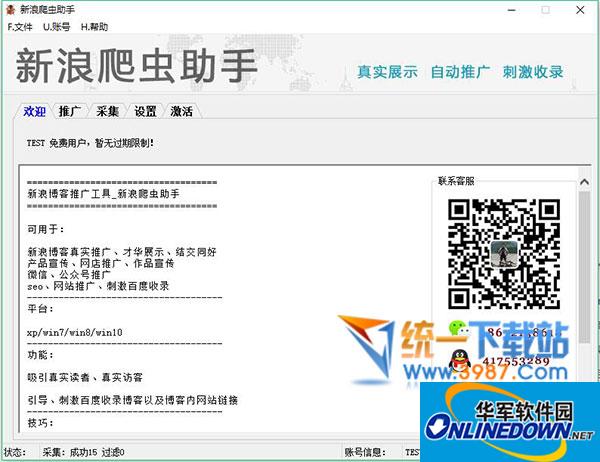Click the 自动推广 banner text
Viewport: 600px width, 462px height.
460,72
